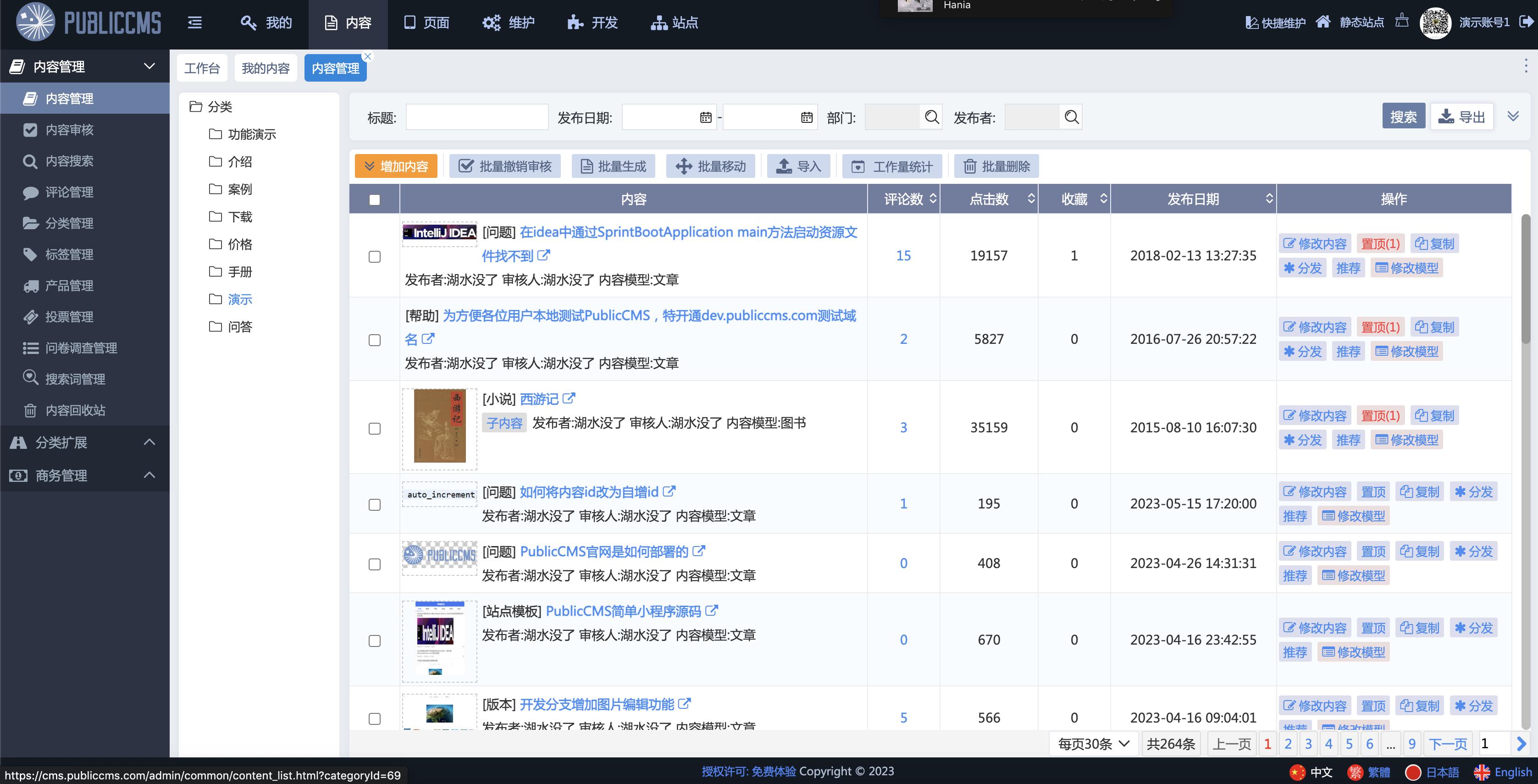1538x784 pixels.
Task: Click the clear-cache icon in the top bar
Action: coord(1402,22)
